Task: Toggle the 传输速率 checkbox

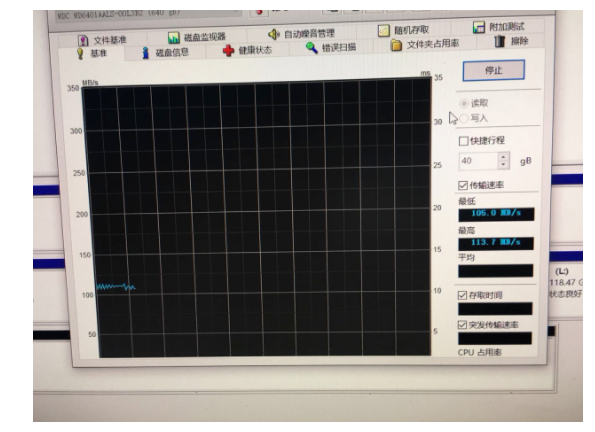Action: [x=463, y=185]
